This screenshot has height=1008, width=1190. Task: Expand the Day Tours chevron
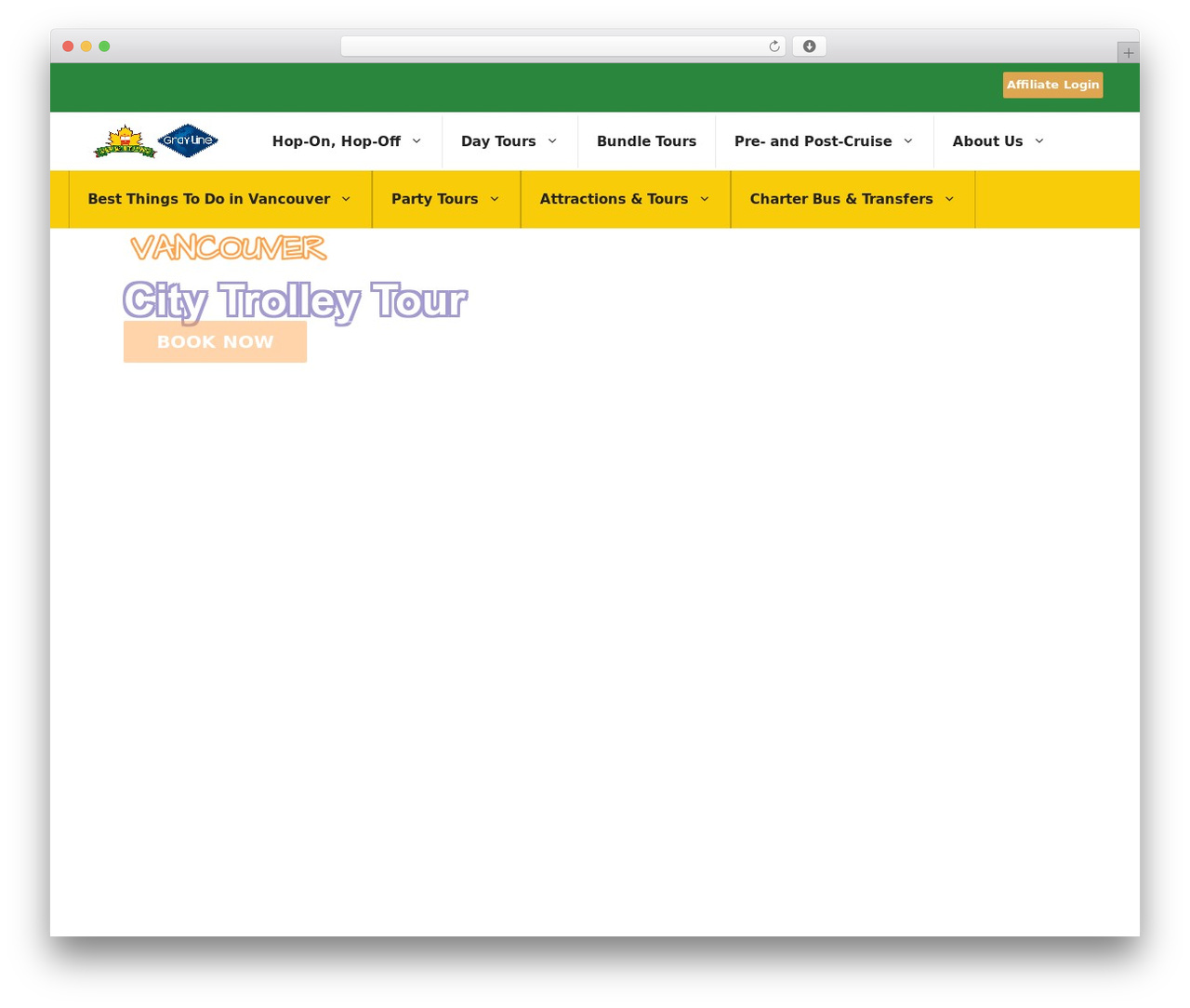tap(552, 141)
